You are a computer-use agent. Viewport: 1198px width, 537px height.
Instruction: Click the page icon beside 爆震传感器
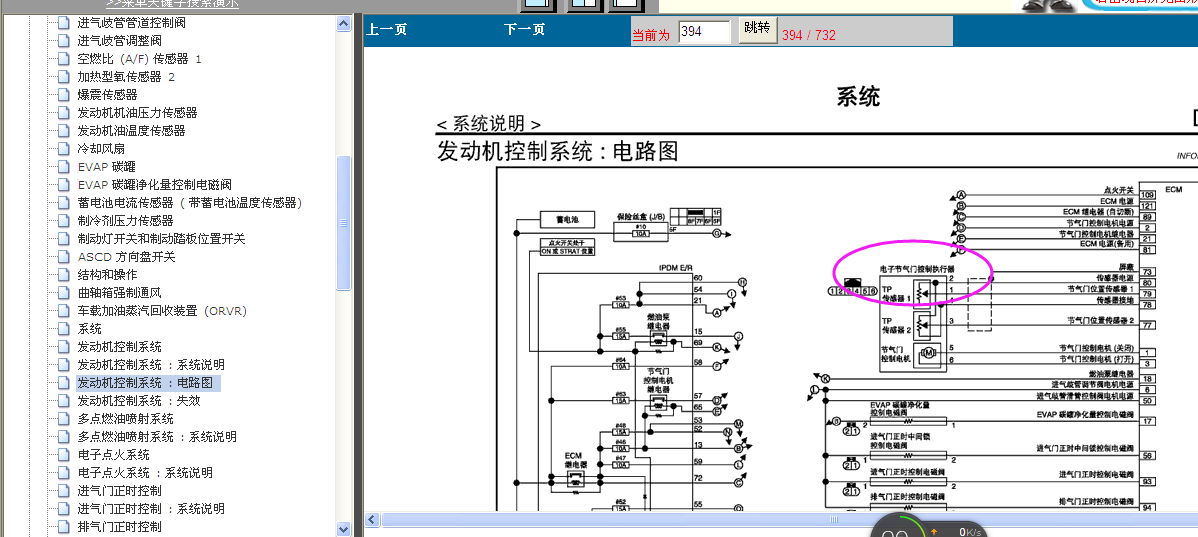pyautogui.click(x=63, y=95)
